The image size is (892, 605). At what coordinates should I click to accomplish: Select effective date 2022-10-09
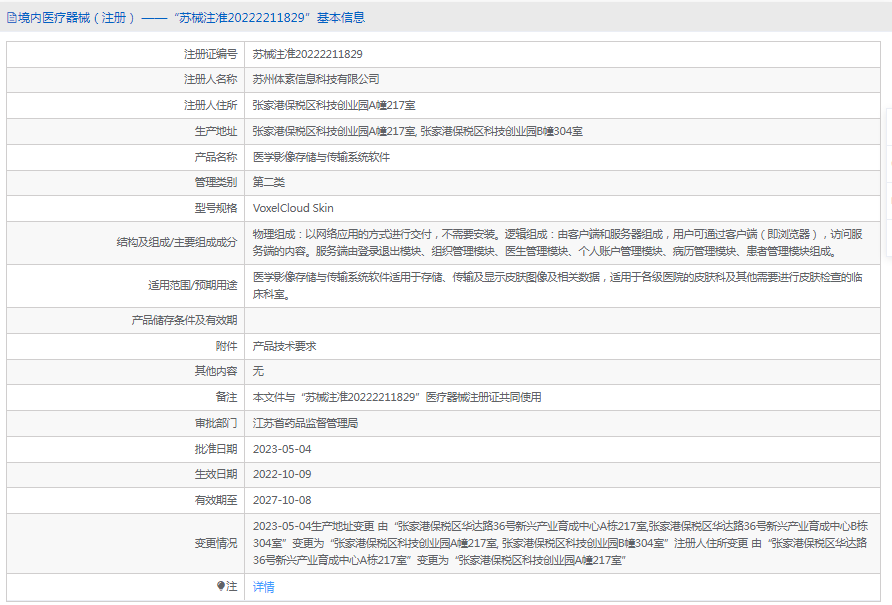coord(282,474)
